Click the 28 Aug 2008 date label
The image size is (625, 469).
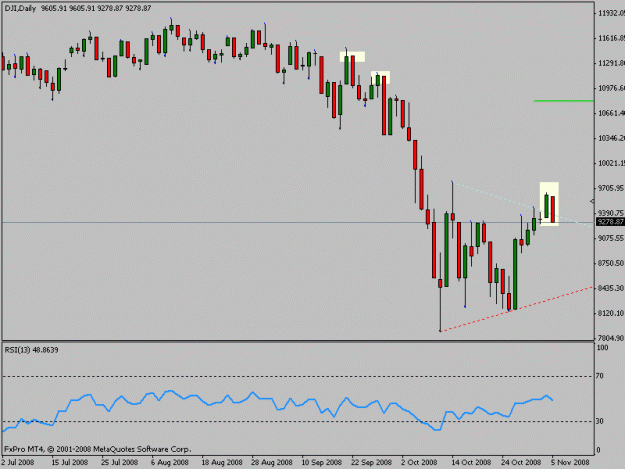[271, 462]
